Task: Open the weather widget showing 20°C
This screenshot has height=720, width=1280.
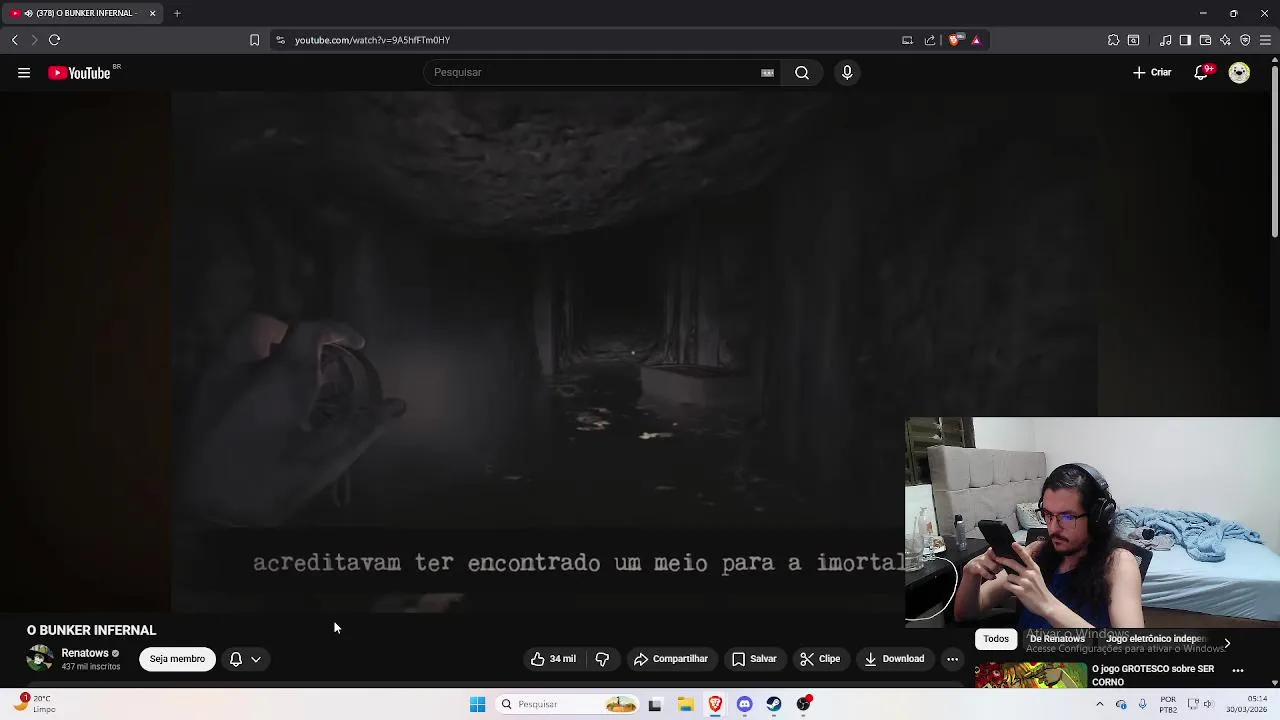Action: pos(35,704)
